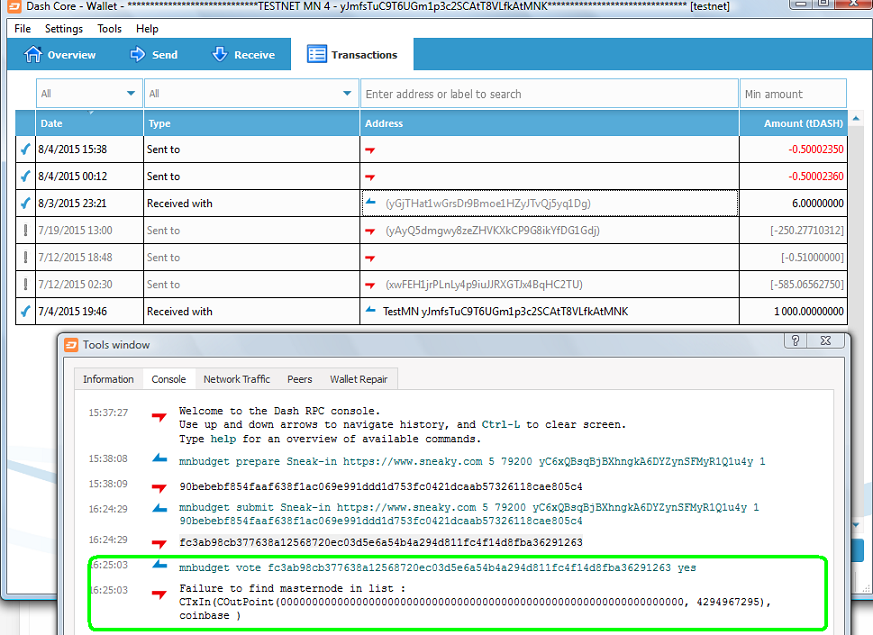Click the blue received arrow beside the TestMN label
The image size is (873, 635).
(x=370, y=310)
